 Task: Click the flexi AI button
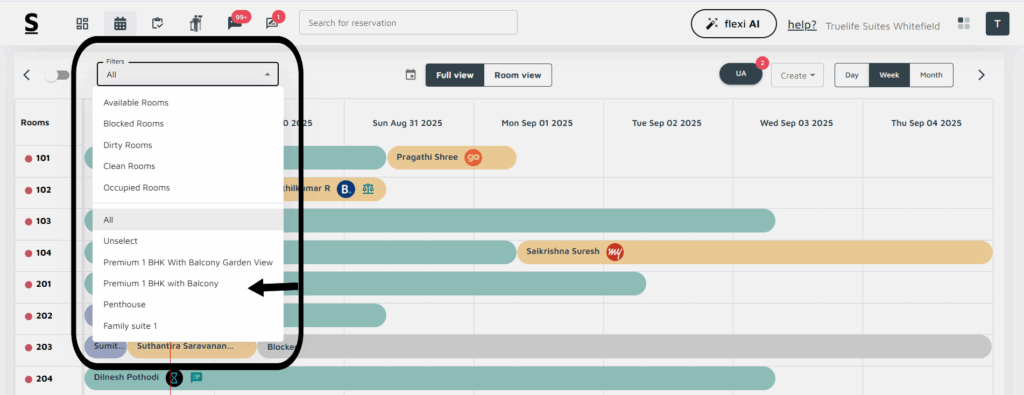(733, 24)
